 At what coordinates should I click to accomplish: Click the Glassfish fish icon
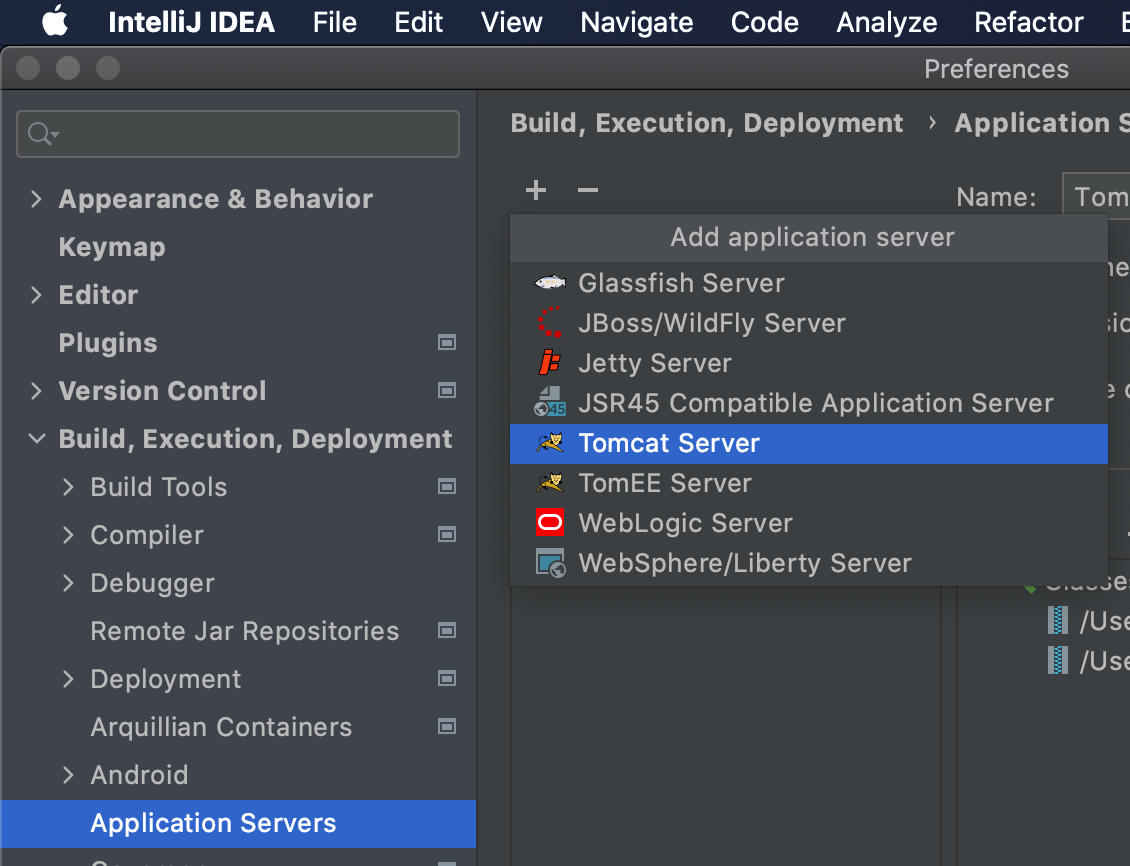(550, 282)
